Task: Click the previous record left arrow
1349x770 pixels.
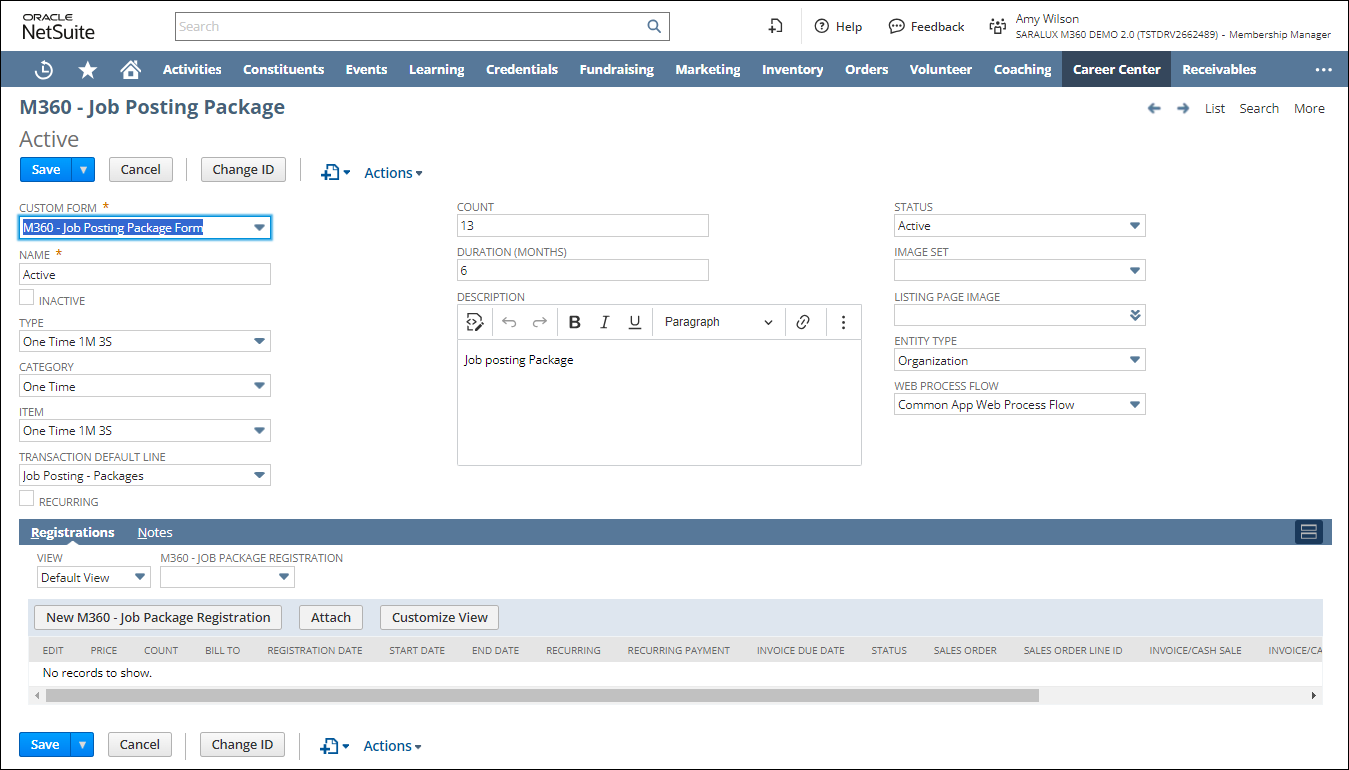Action: click(1154, 108)
